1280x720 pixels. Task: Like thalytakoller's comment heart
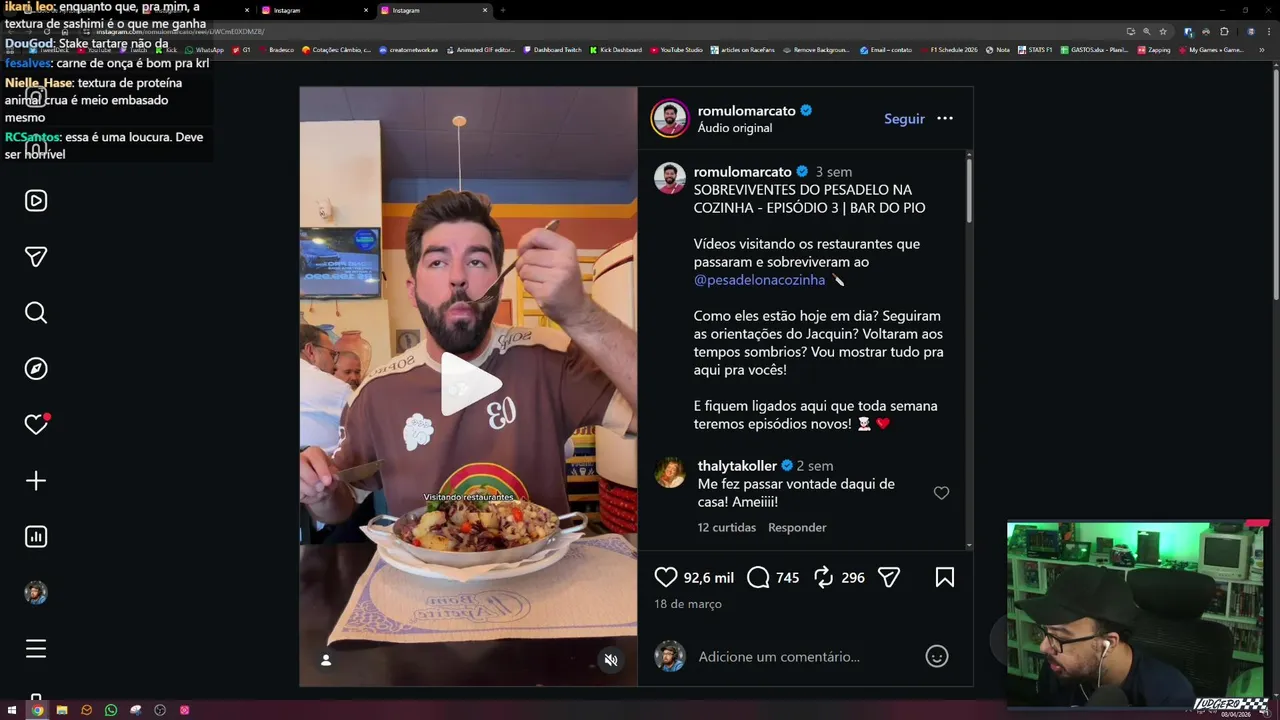941,493
